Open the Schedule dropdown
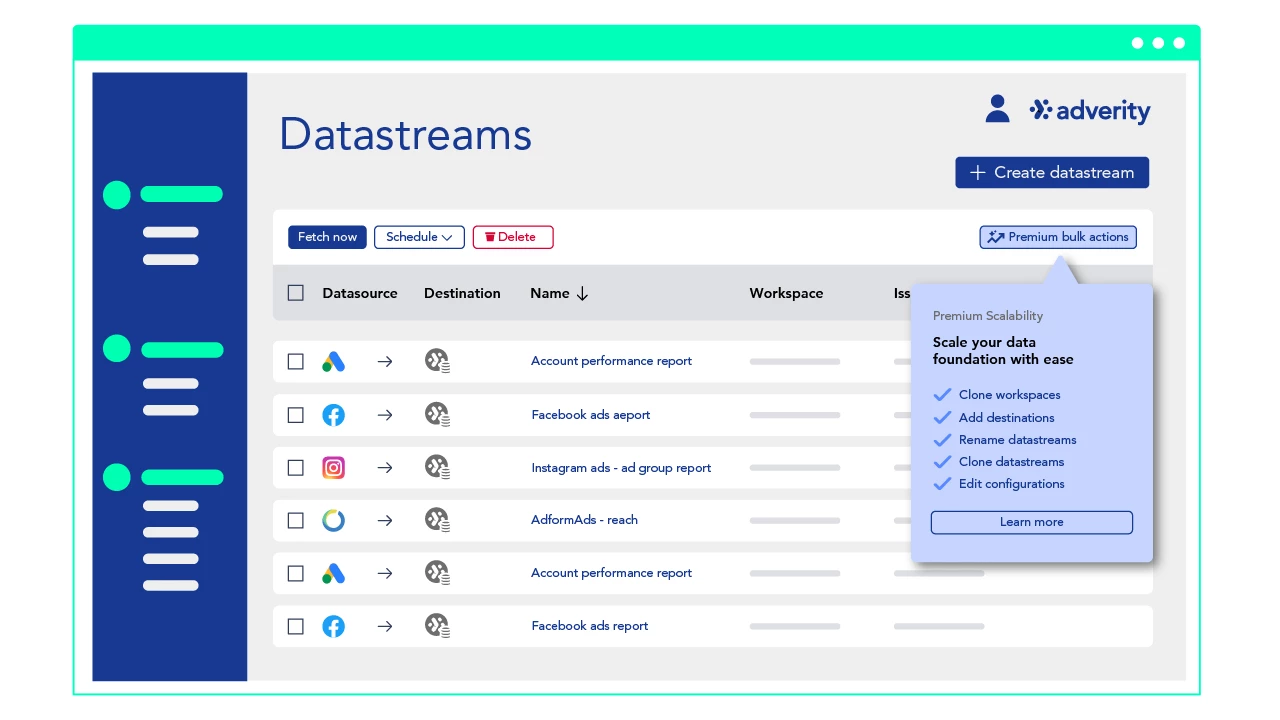Viewport: 1280px width, 720px height. tap(419, 237)
